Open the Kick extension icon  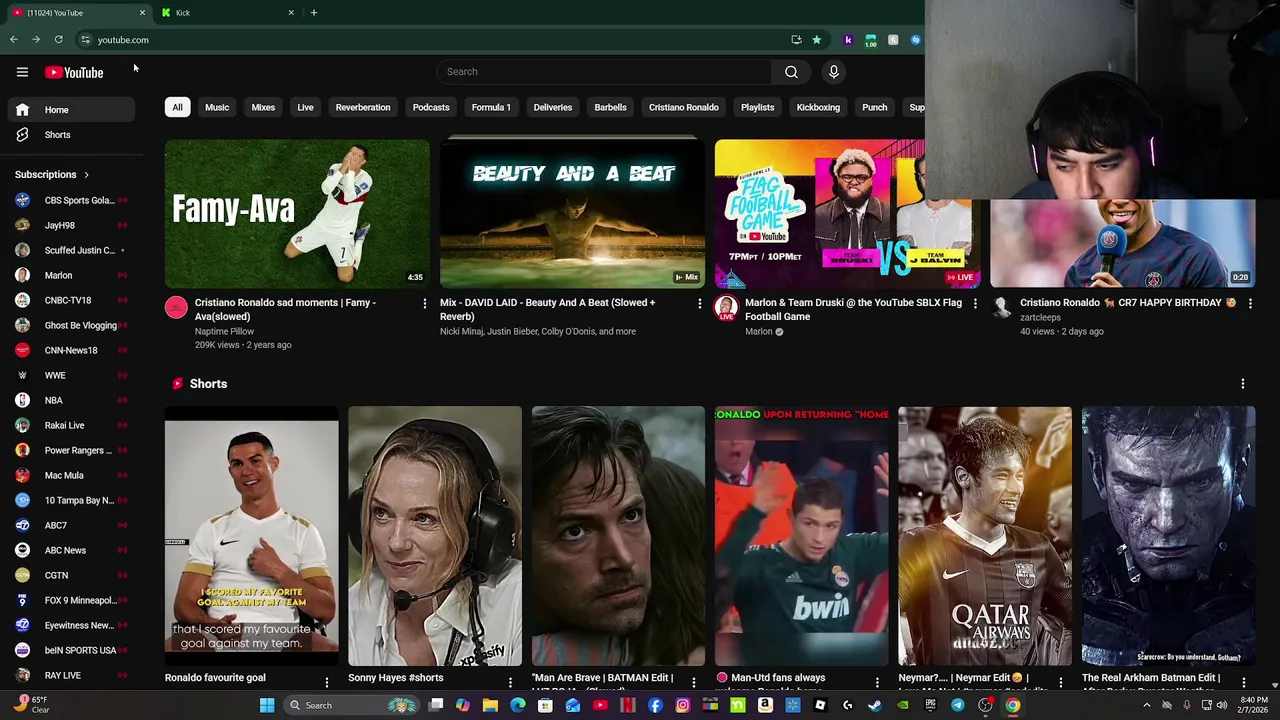(x=848, y=40)
